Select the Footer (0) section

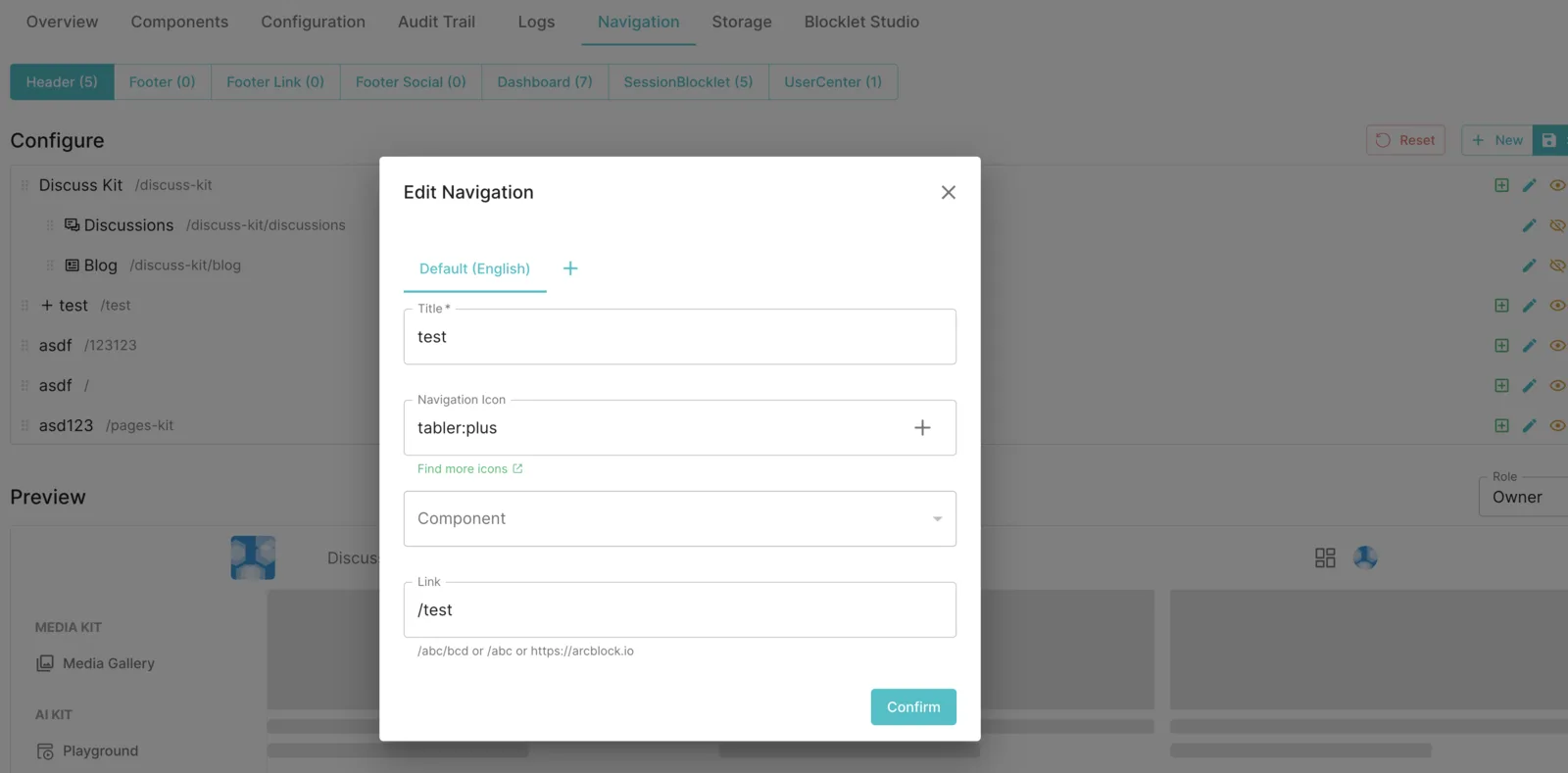tap(163, 82)
